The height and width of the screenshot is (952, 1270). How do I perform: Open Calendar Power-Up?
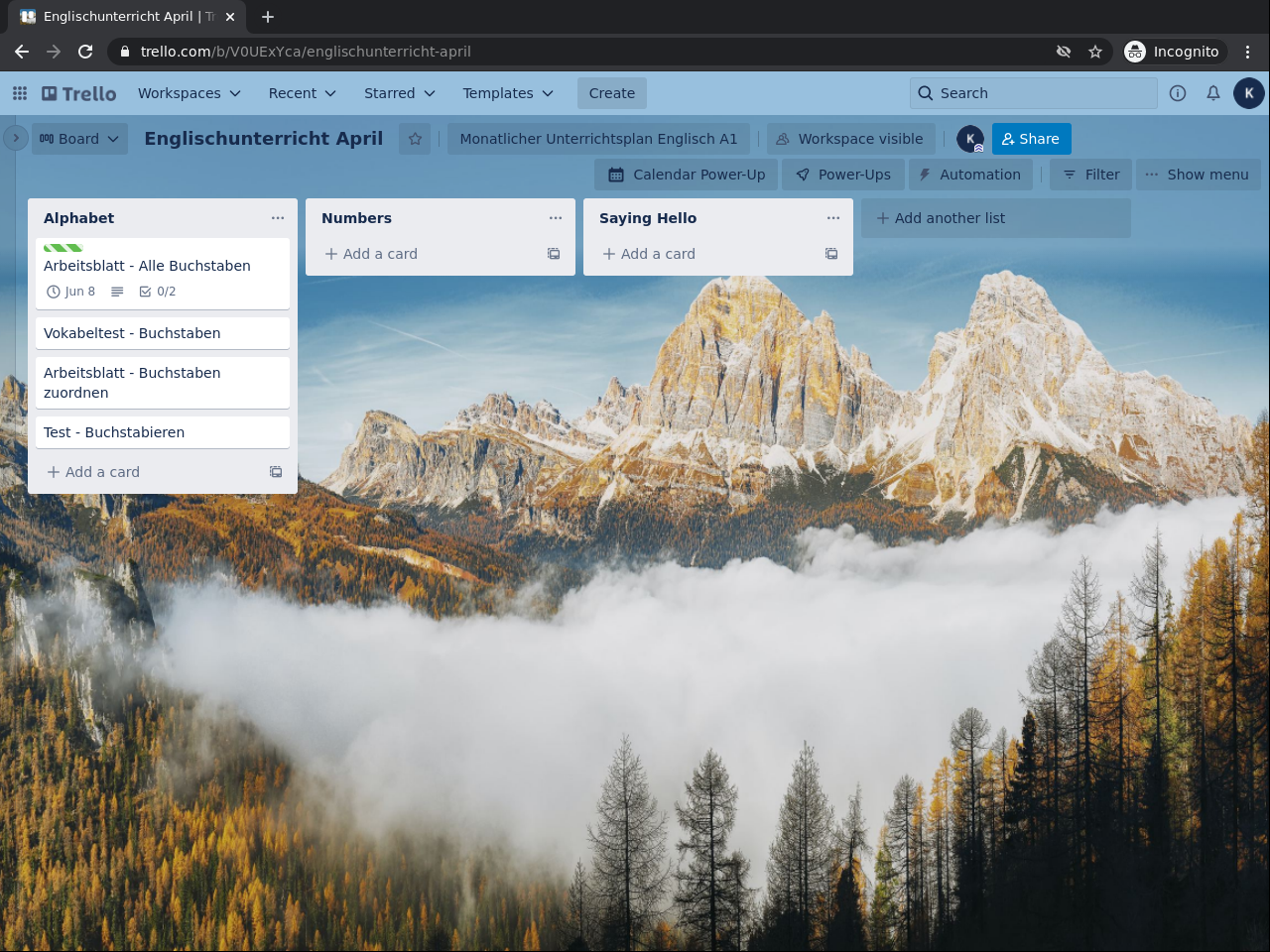point(687,175)
